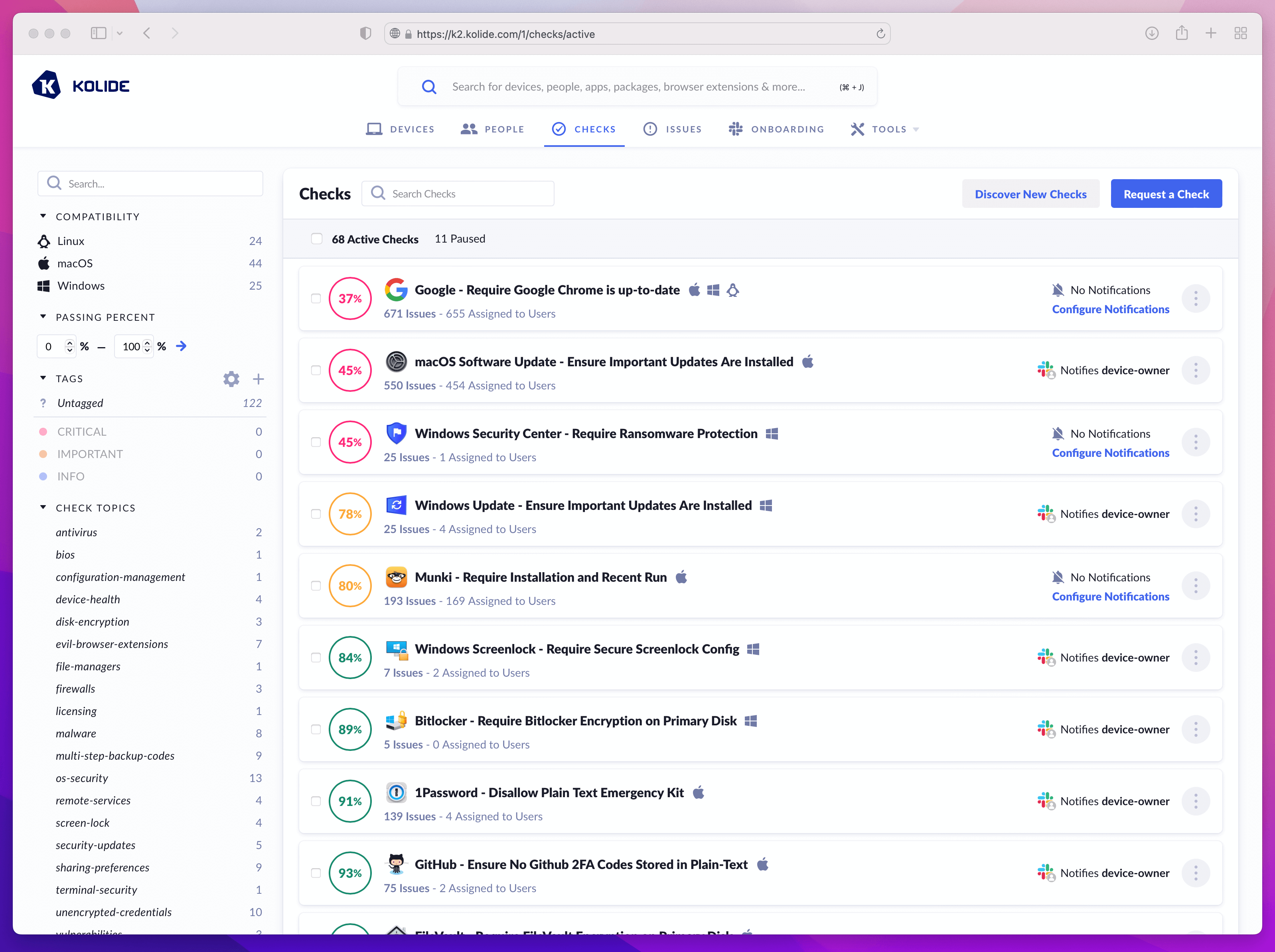Check the macOS Software Update row checkbox
The height and width of the screenshot is (952, 1275).
pos(316,370)
